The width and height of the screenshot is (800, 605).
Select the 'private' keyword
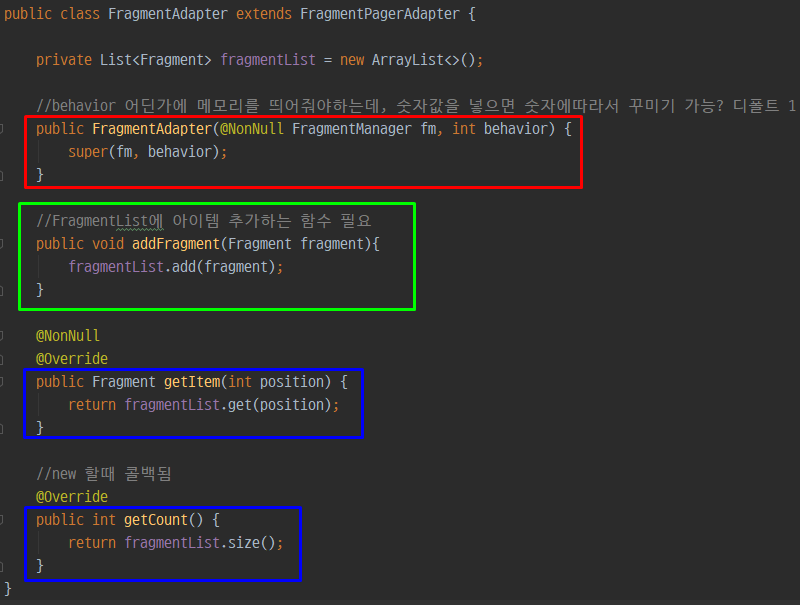pyautogui.click(x=64, y=60)
